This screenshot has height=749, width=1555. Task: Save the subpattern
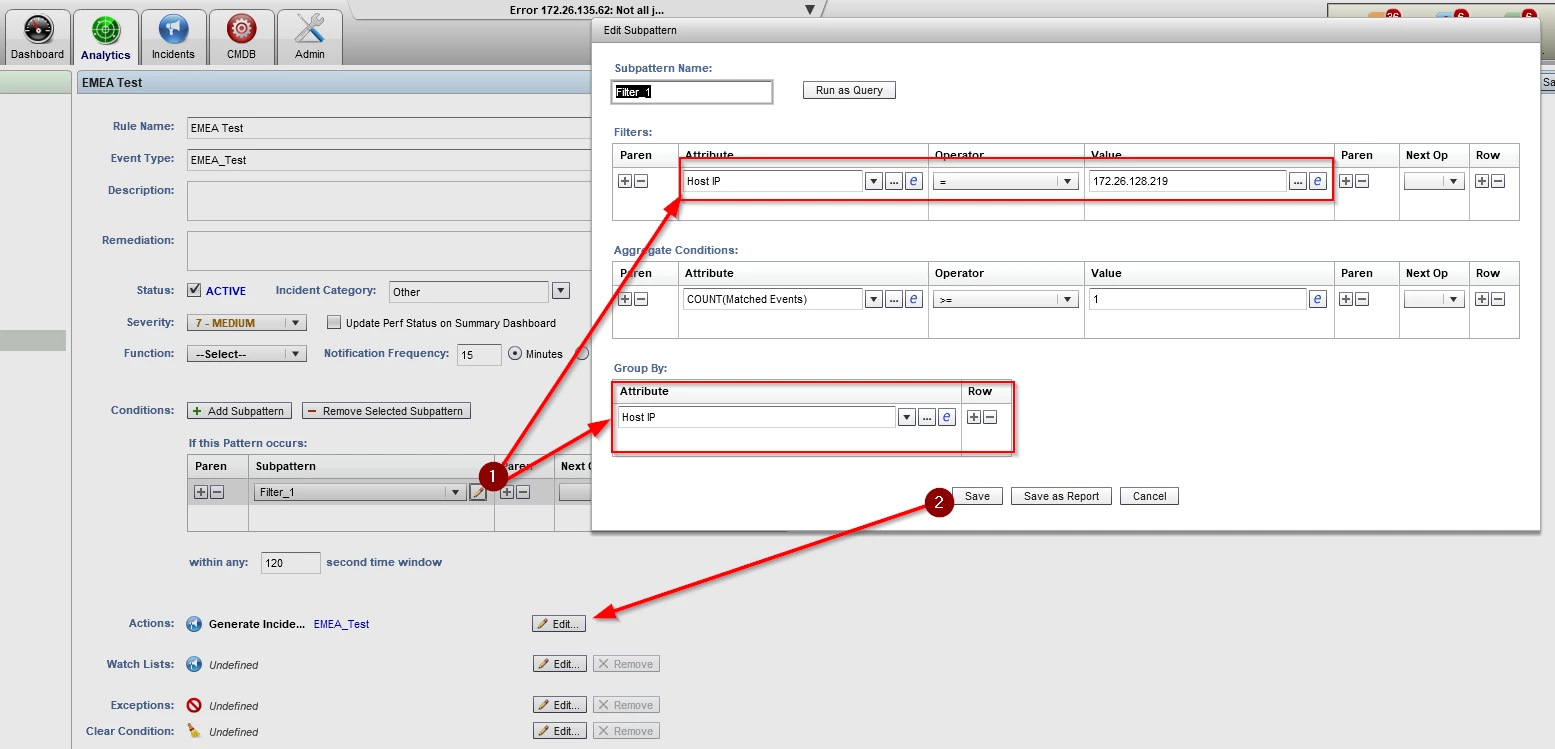[x=977, y=496]
